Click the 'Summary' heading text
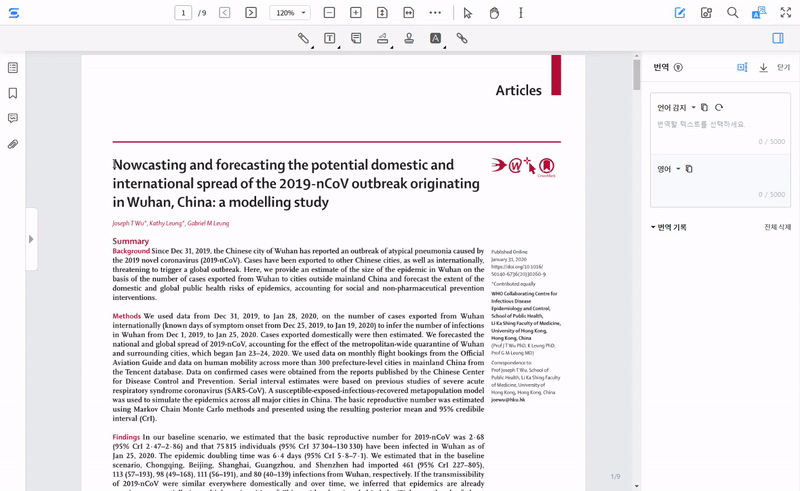This screenshot has width=800, height=491. click(131, 241)
